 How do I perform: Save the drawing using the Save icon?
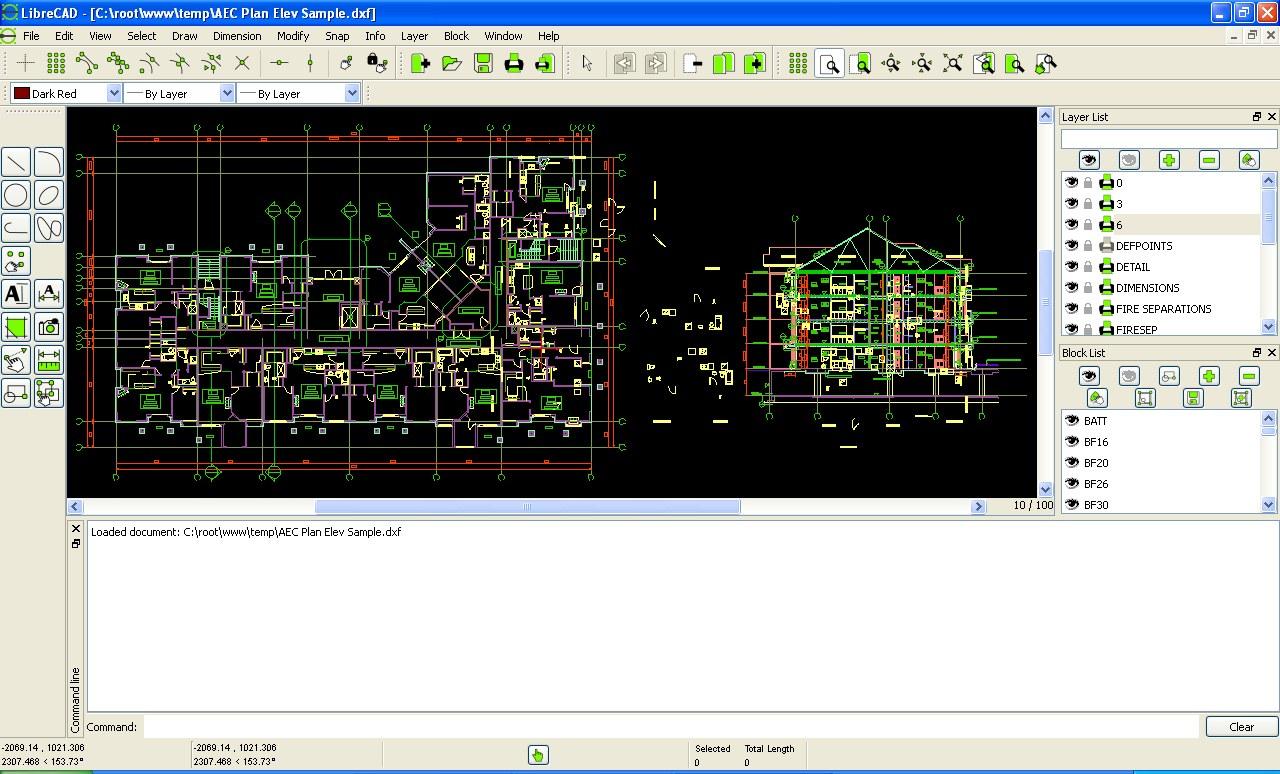coord(483,62)
